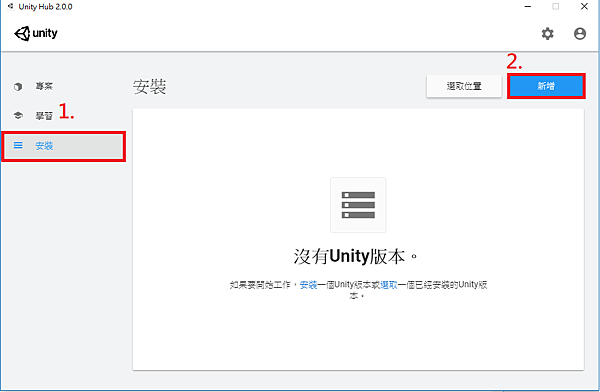Viewport: 600px width, 392px height.
Task: Minimize the Unity Hub window
Action: coord(528,7)
